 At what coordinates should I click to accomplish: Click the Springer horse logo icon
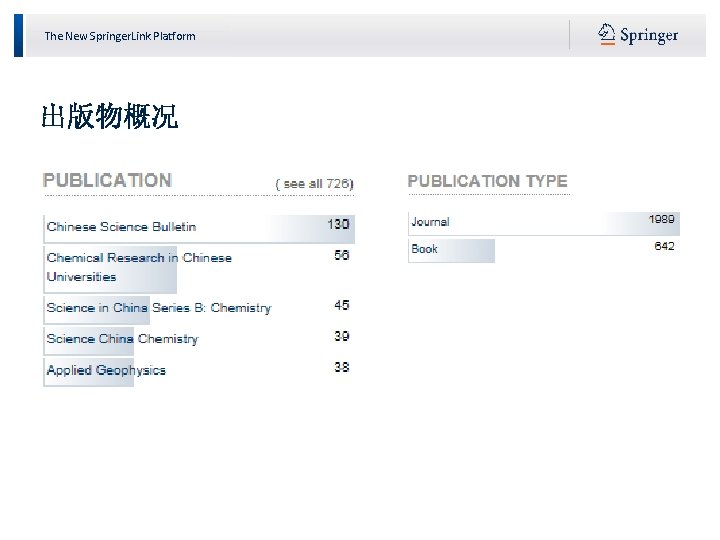606,34
